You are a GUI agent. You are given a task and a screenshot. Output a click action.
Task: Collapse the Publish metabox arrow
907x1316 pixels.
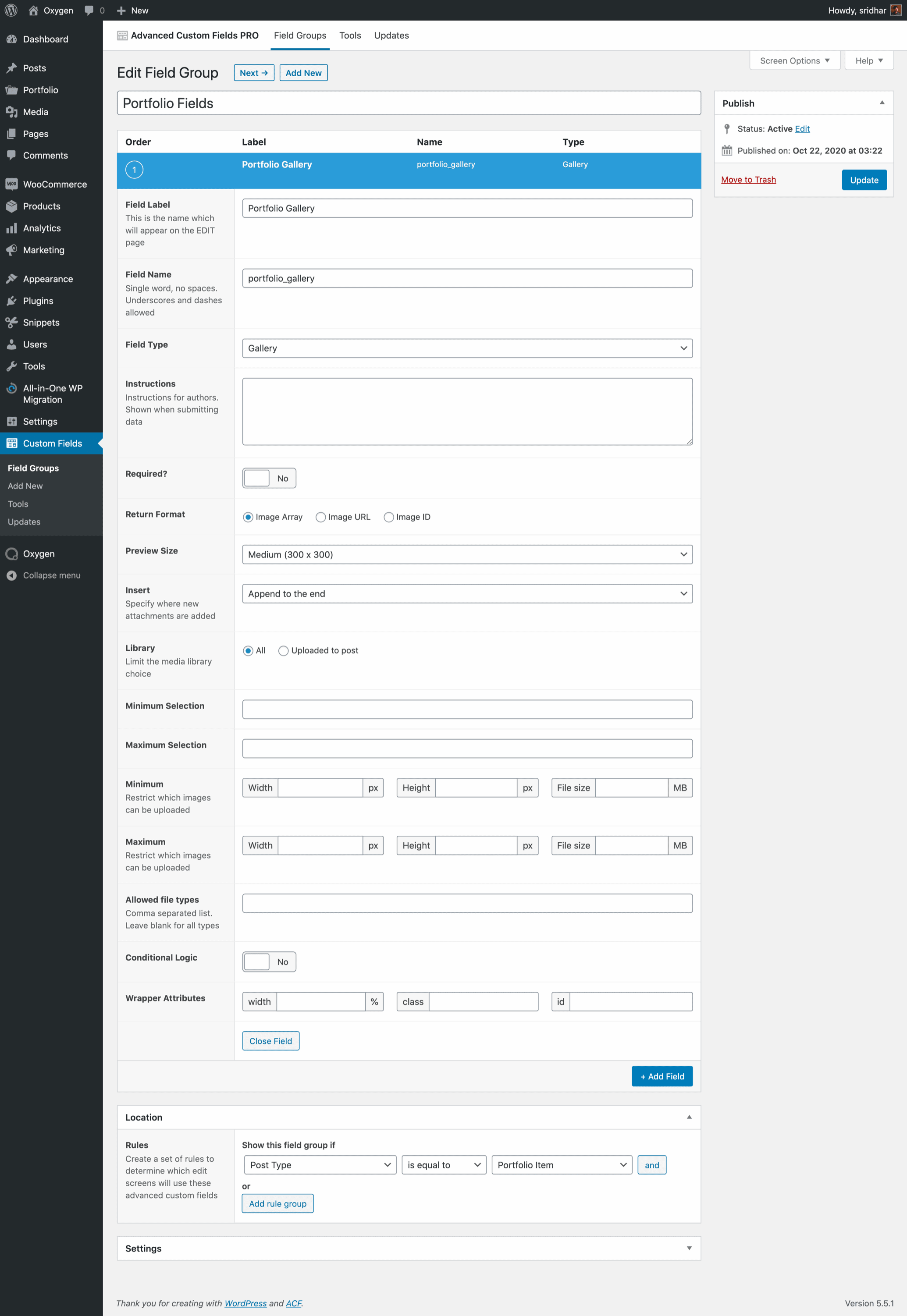[x=882, y=103]
